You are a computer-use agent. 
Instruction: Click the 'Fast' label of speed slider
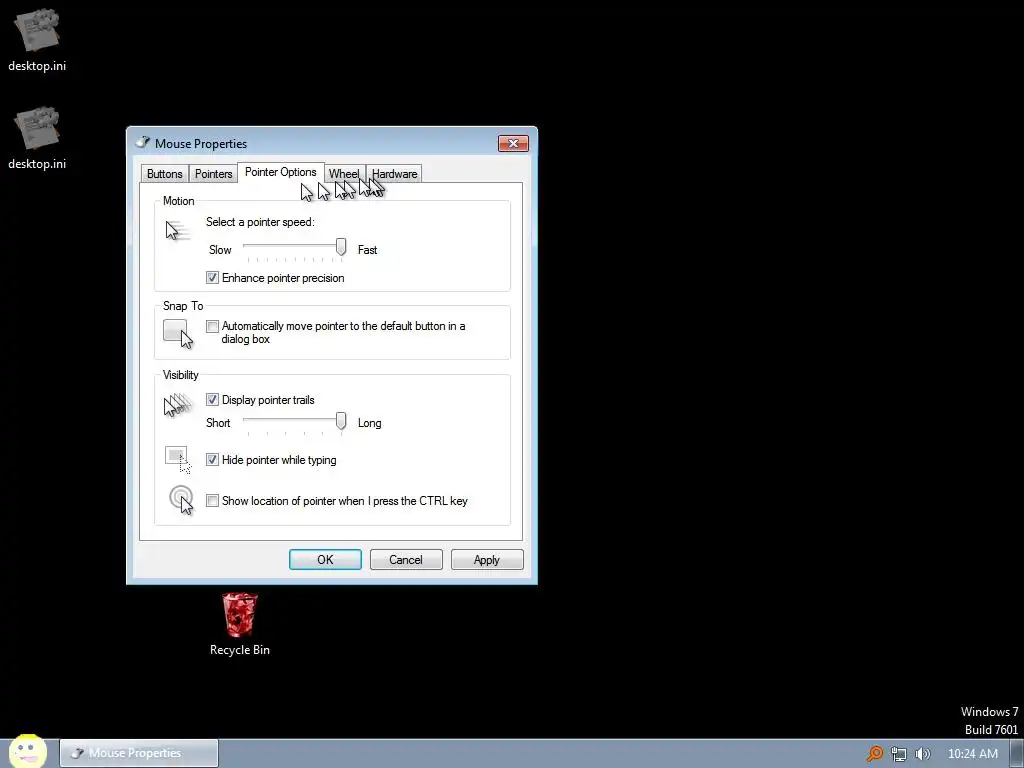tap(368, 249)
